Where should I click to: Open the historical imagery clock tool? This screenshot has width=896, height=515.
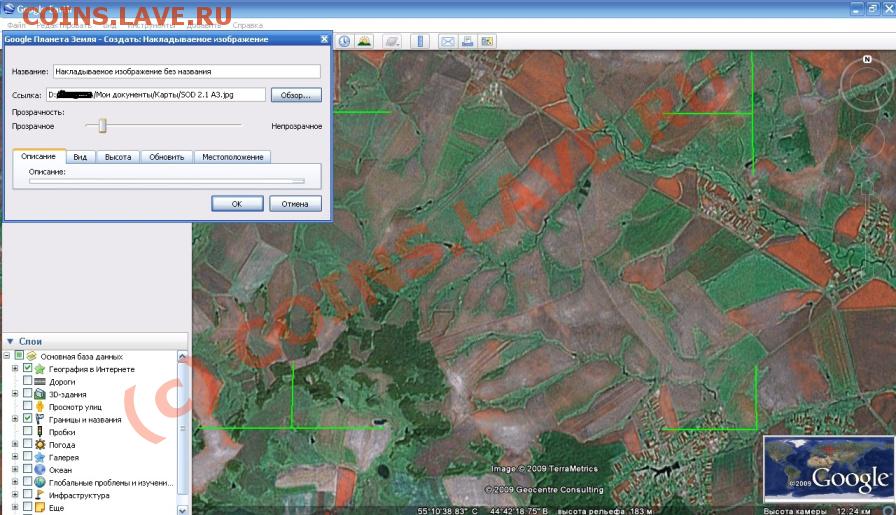click(x=344, y=41)
